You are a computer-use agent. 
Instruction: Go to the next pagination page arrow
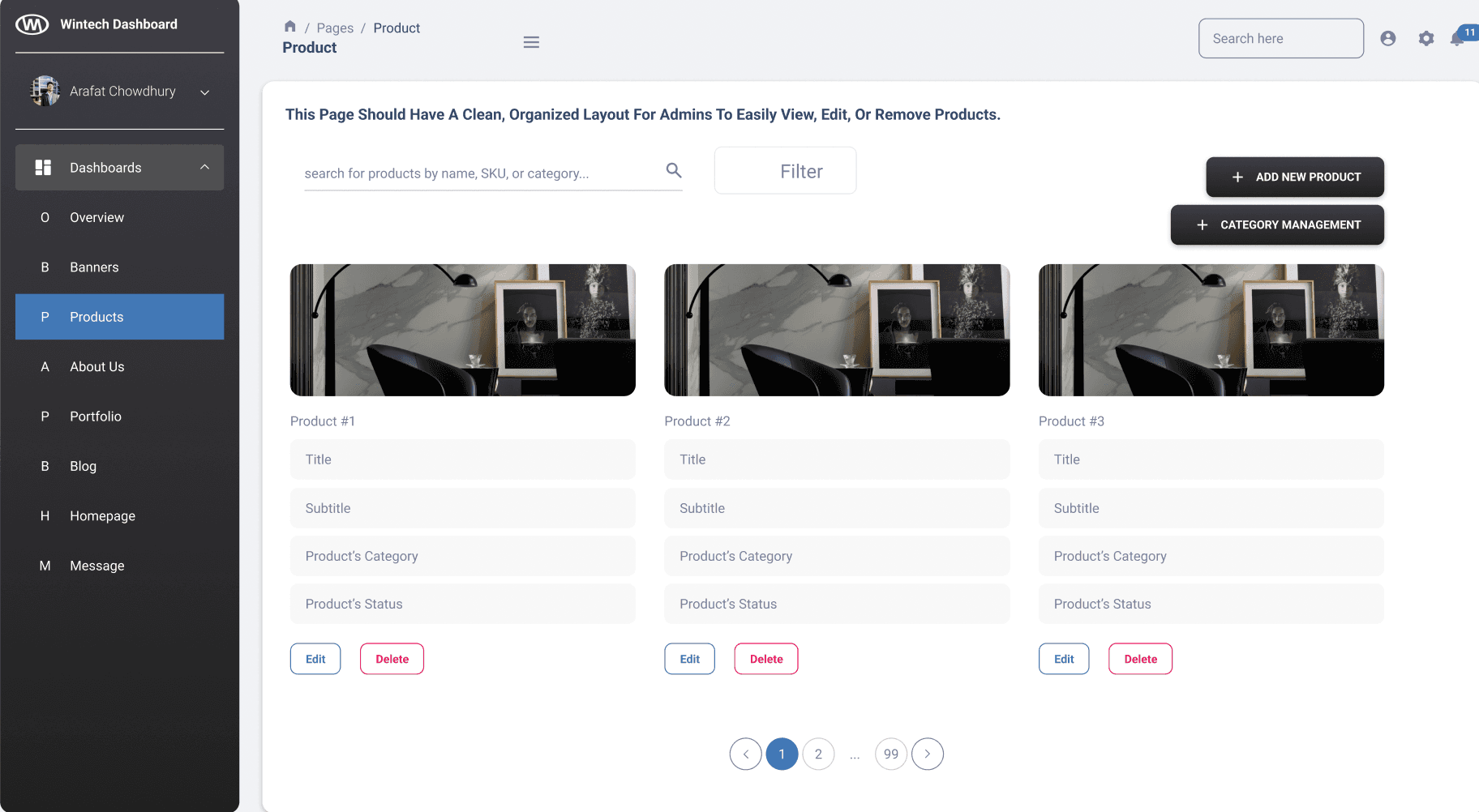pyautogui.click(x=927, y=754)
